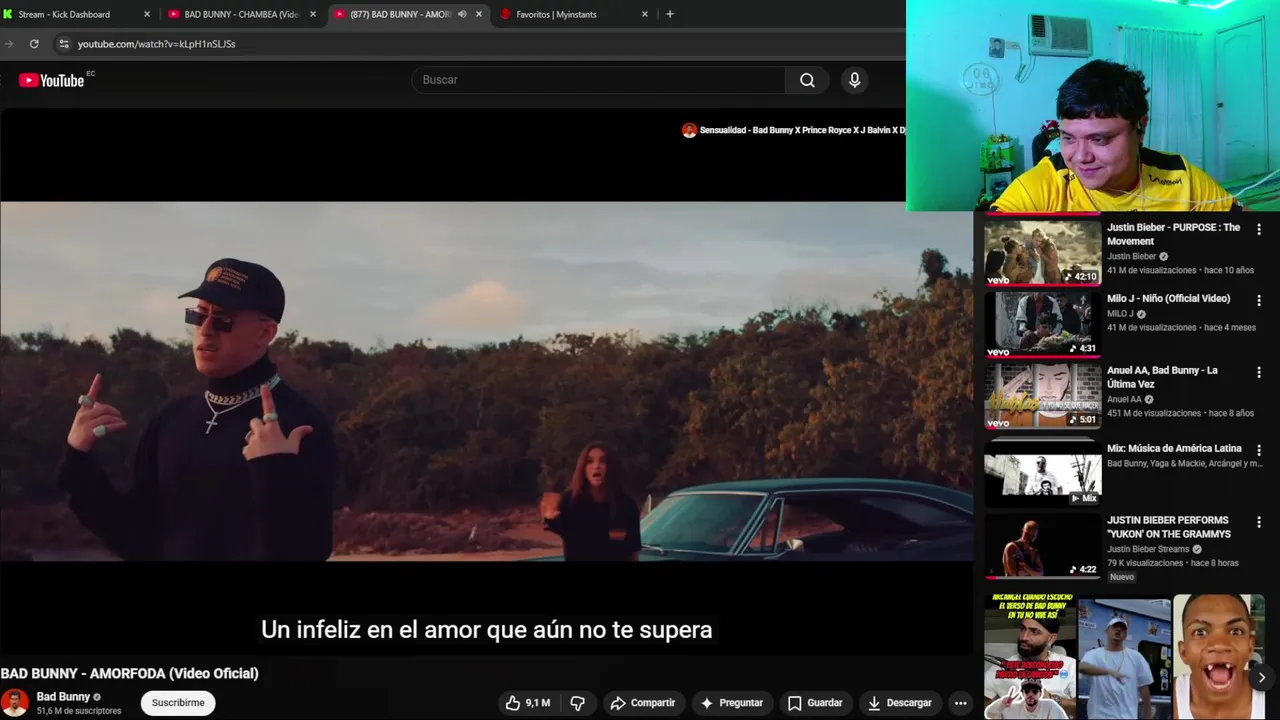Open short with man in white tank top
1280x720 pixels.
tap(1124, 659)
